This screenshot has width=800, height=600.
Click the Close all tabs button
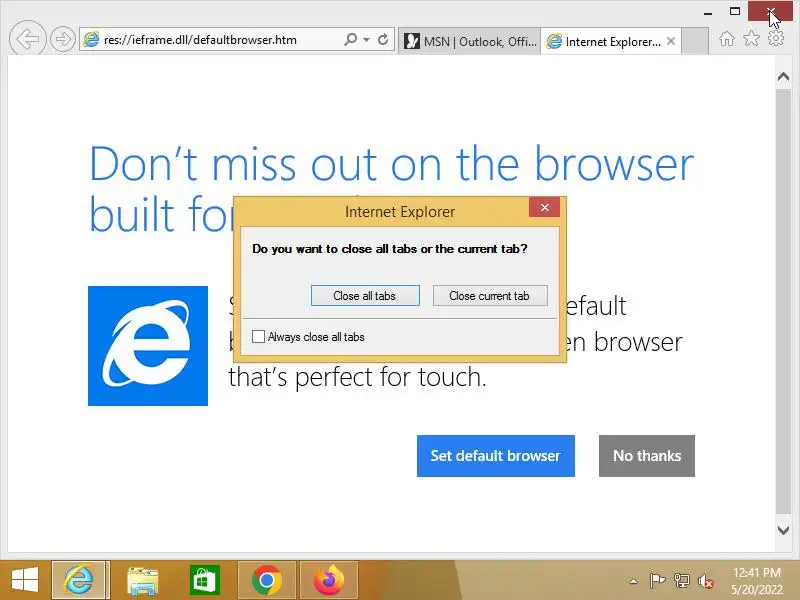[365, 295]
